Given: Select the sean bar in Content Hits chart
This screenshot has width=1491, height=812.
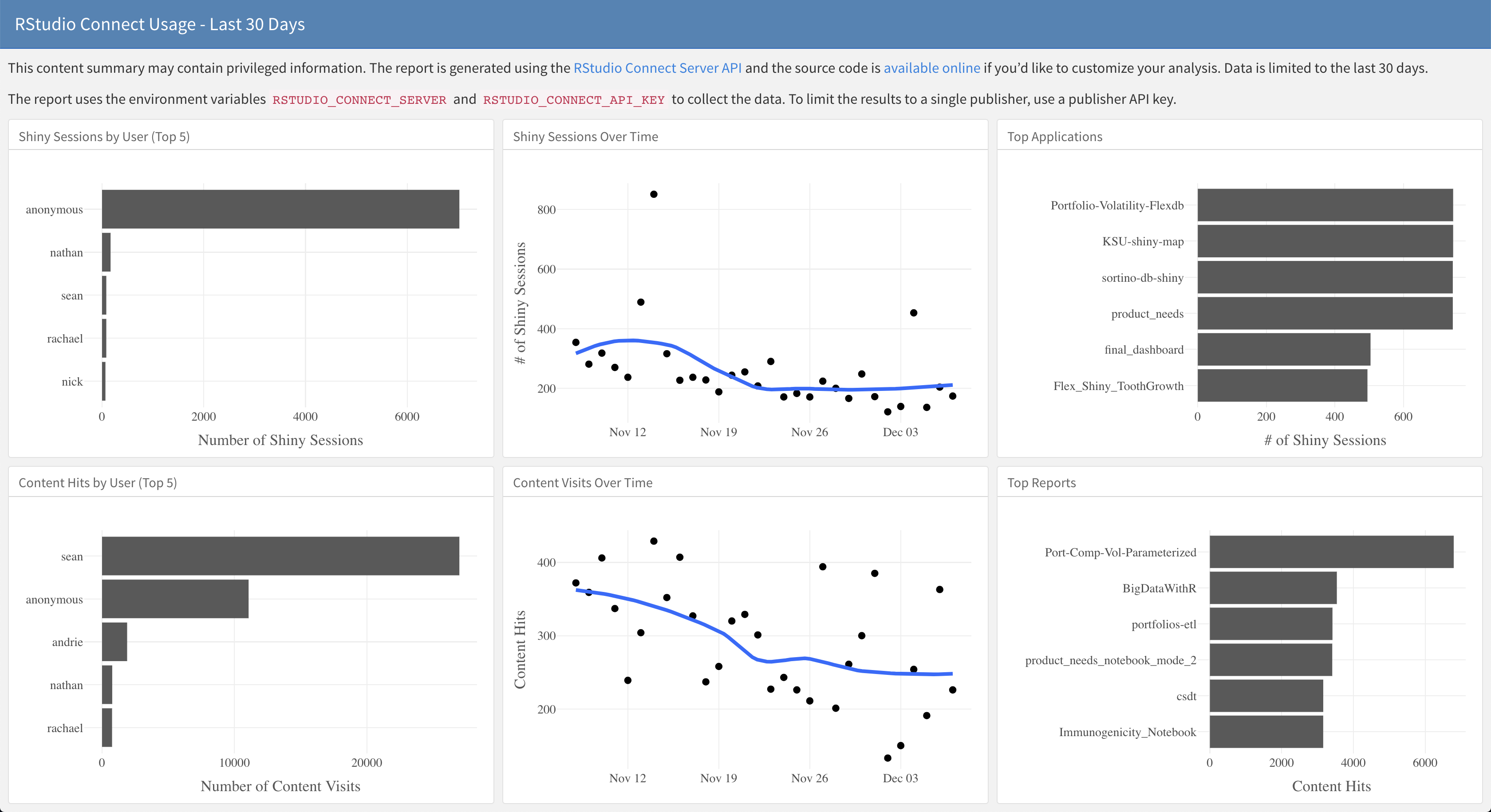Looking at the screenshot, I should pyautogui.click(x=280, y=556).
